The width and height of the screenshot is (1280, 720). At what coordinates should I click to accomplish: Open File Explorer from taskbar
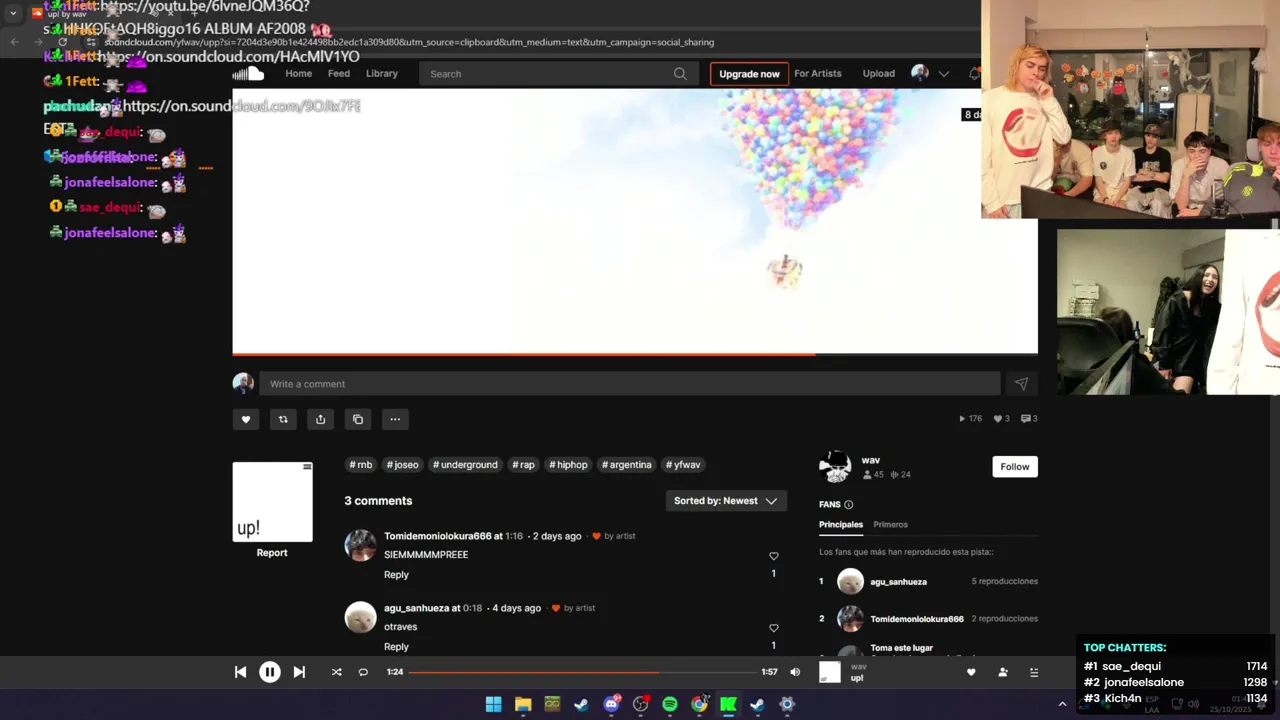pyautogui.click(x=523, y=704)
